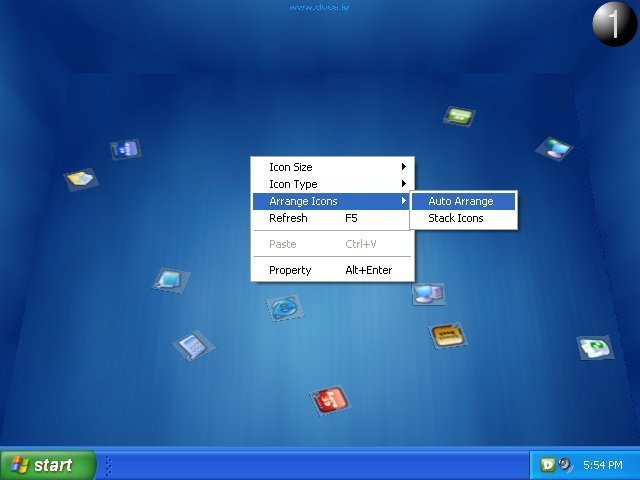Click the arrow beside Icon Size

coord(403,167)
